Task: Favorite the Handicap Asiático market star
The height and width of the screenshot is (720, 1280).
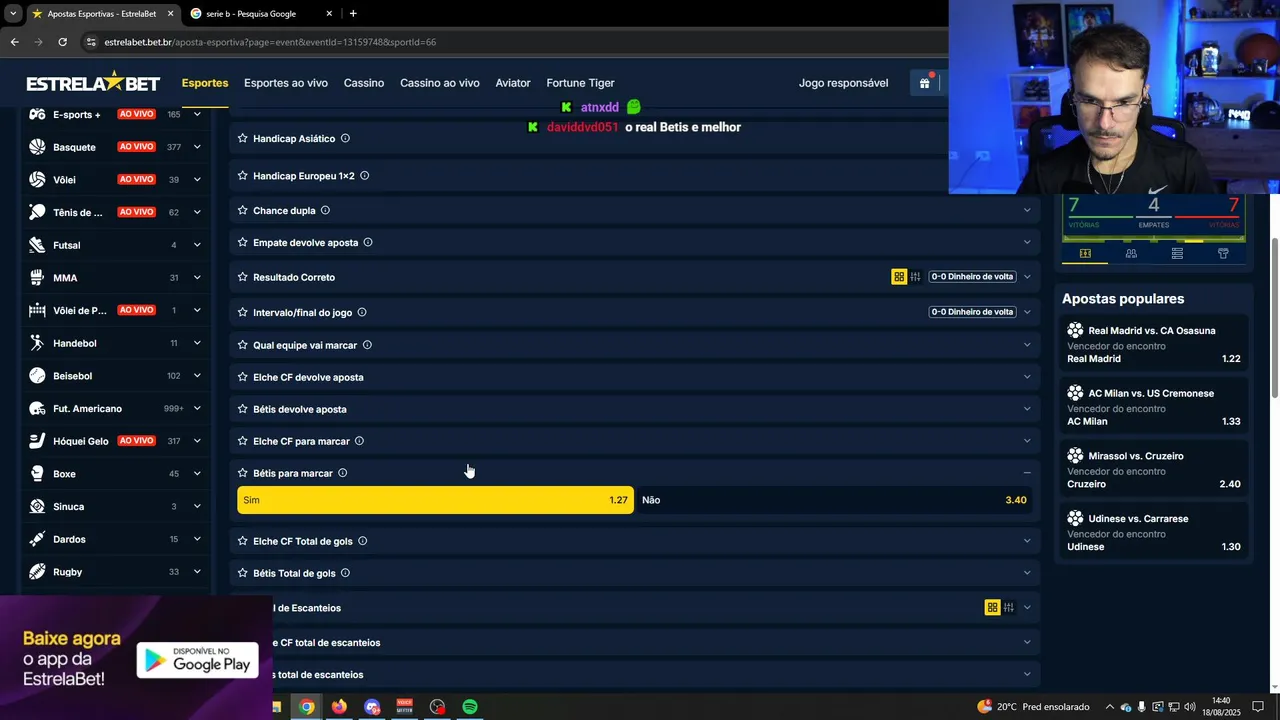Action: point(242,138)
